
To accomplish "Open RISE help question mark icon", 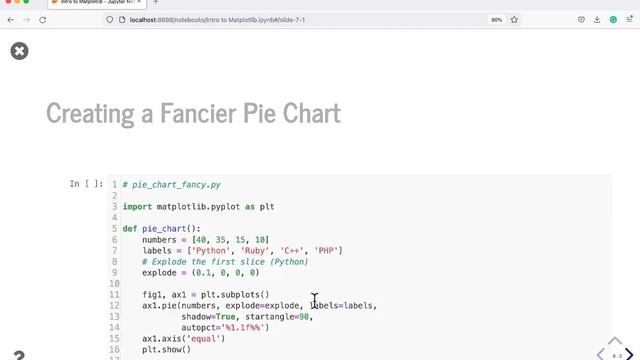I will click(19, 355).
